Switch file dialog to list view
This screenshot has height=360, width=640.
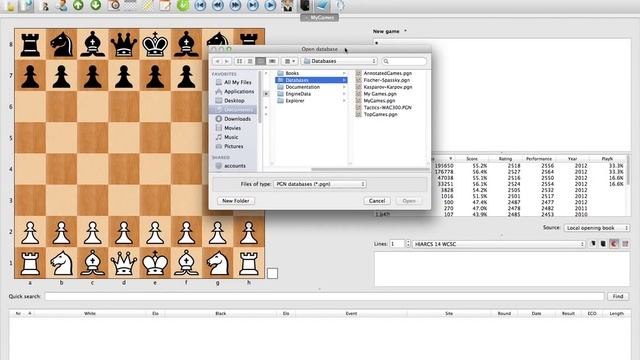tap(250, 61)
